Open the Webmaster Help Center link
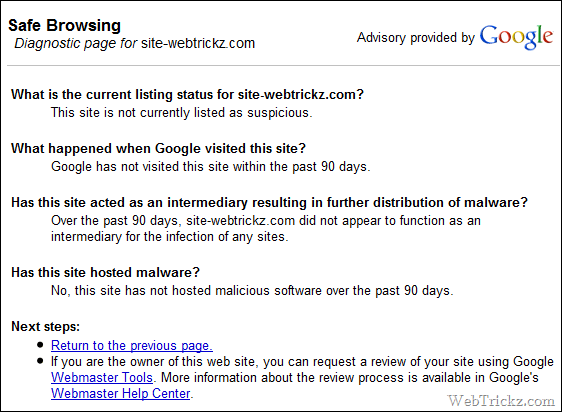 click(120, 393)
